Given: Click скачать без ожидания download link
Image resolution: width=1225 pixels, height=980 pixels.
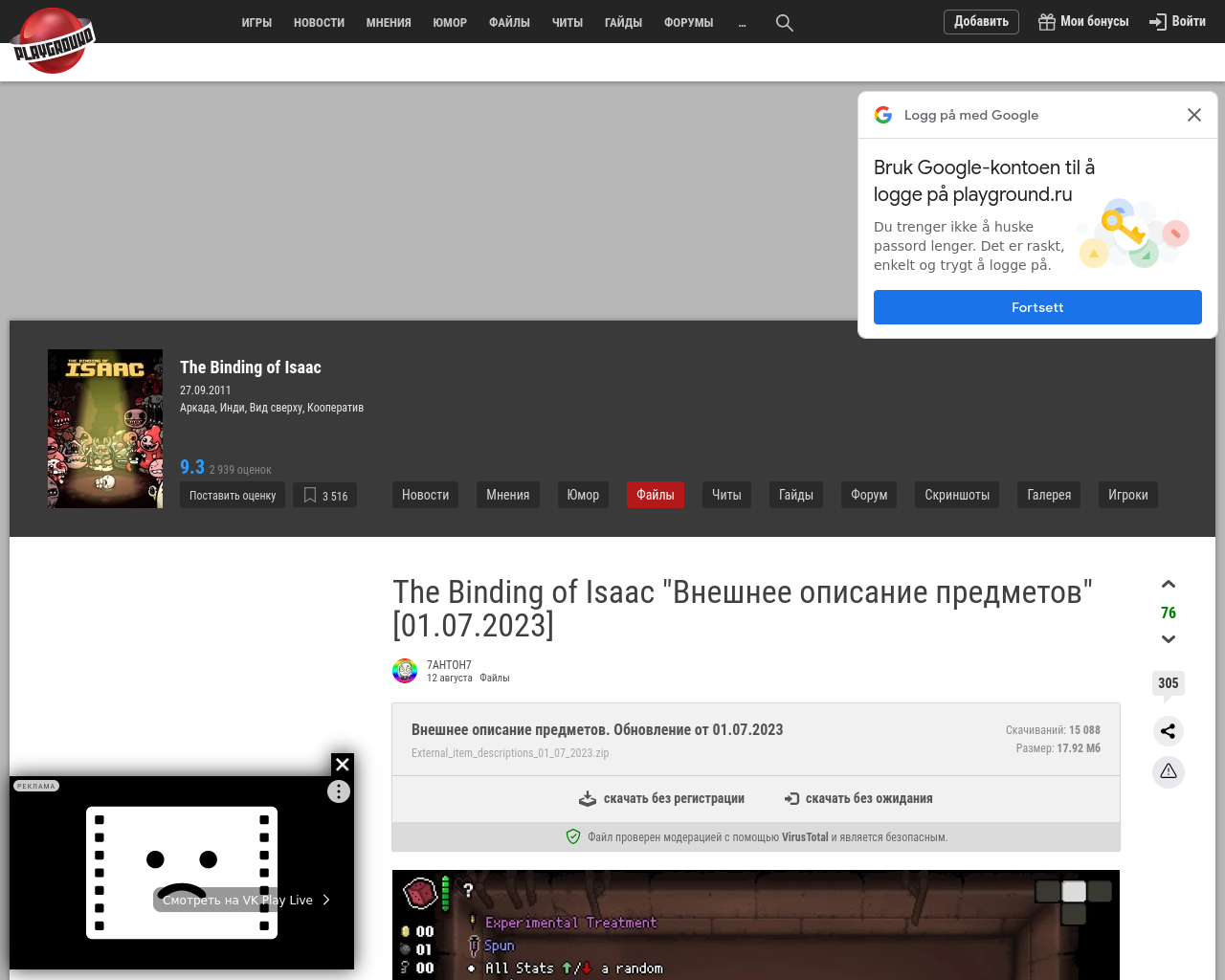Looking at the screenshot, I should coord(858,799).
